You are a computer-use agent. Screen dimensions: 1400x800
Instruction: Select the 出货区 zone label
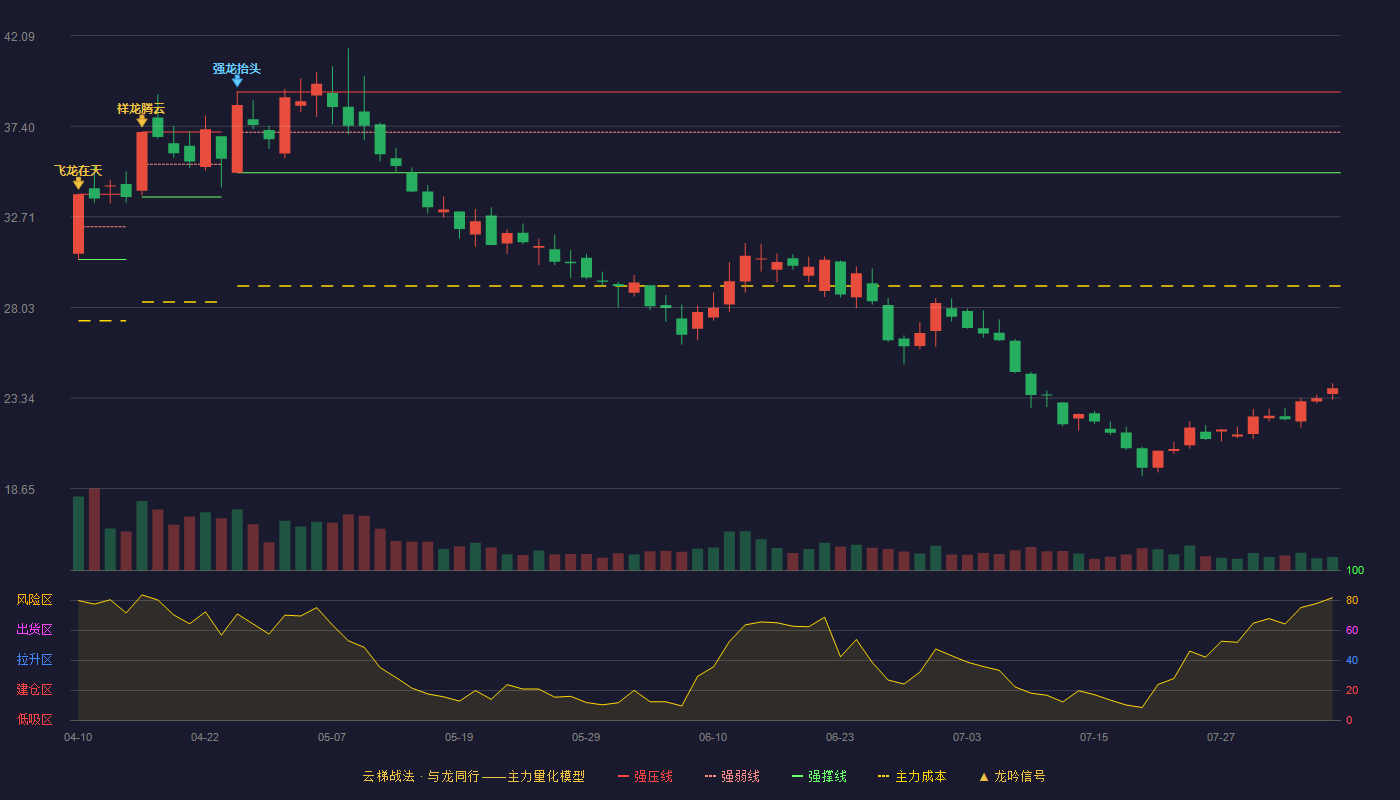tap(34, 630)
